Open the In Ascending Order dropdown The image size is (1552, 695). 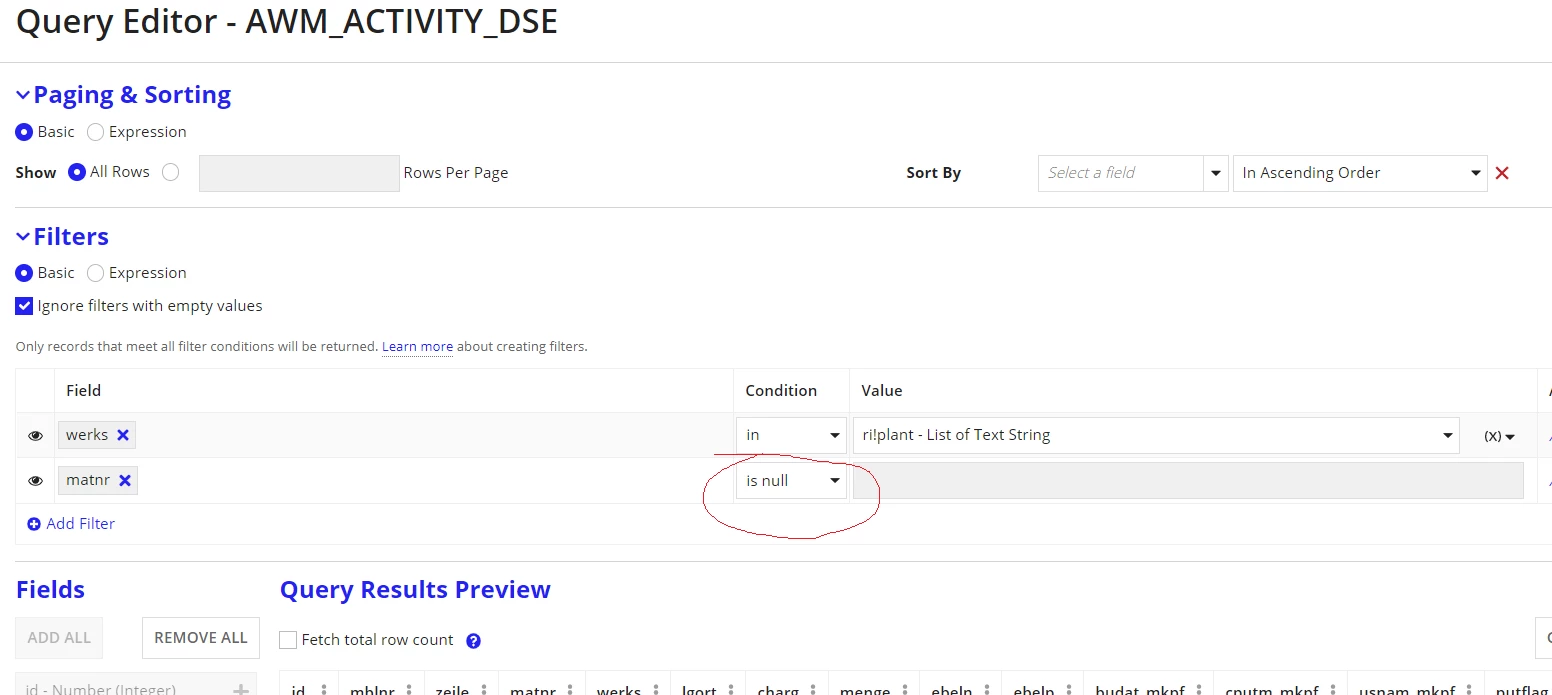1360,173
